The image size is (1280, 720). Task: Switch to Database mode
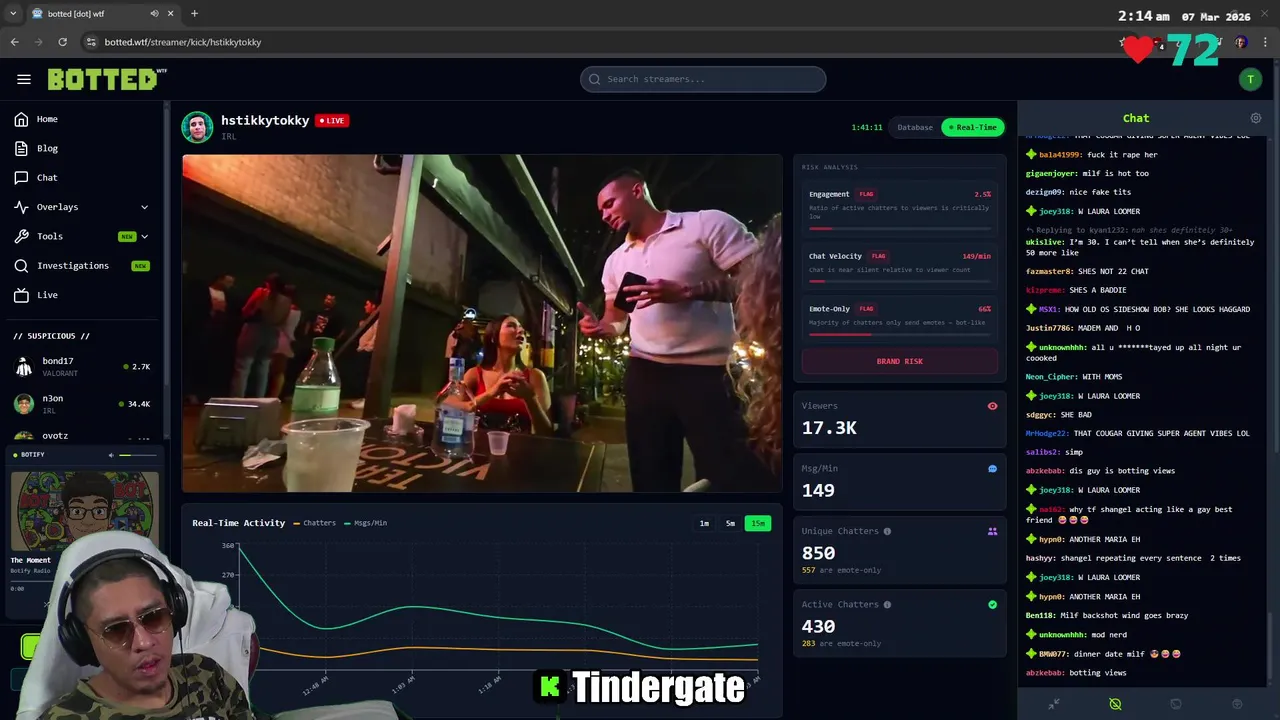(915, 127)
